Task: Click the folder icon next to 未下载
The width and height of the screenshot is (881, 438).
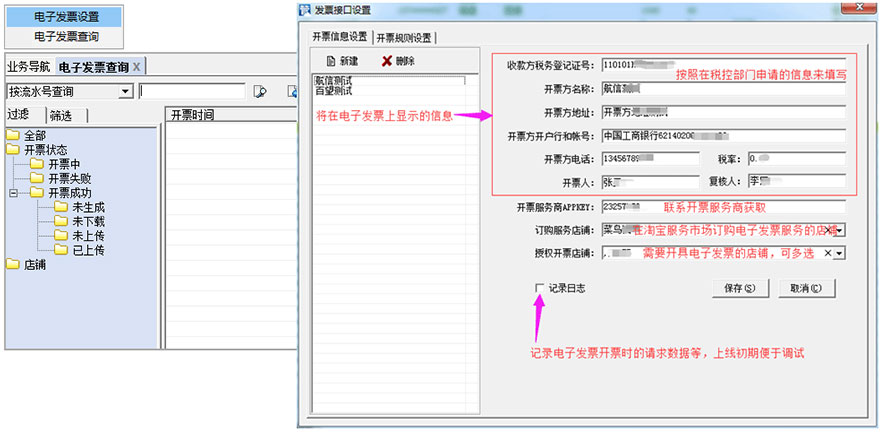Action: [x=61, y=222]
